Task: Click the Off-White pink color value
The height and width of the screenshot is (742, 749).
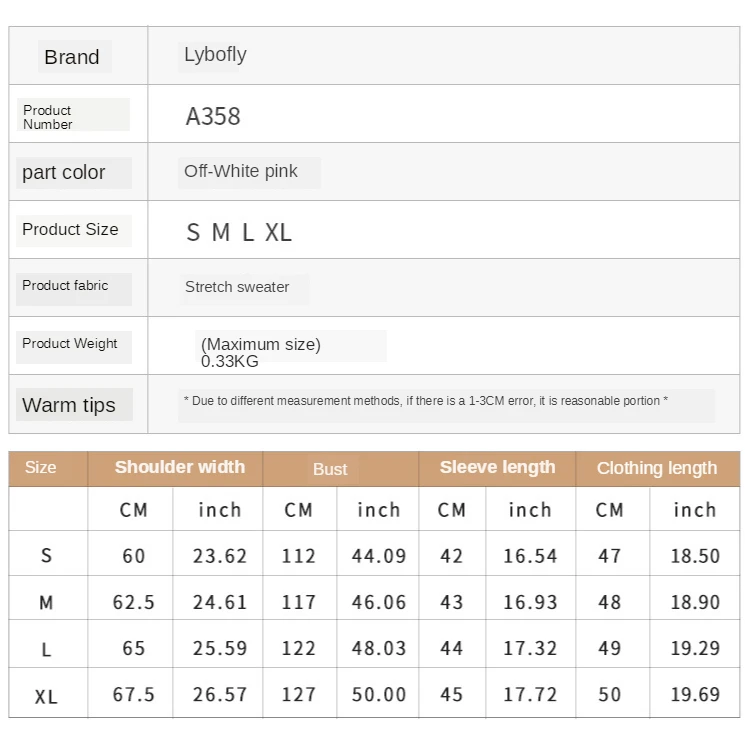Action: pos(241,171)
